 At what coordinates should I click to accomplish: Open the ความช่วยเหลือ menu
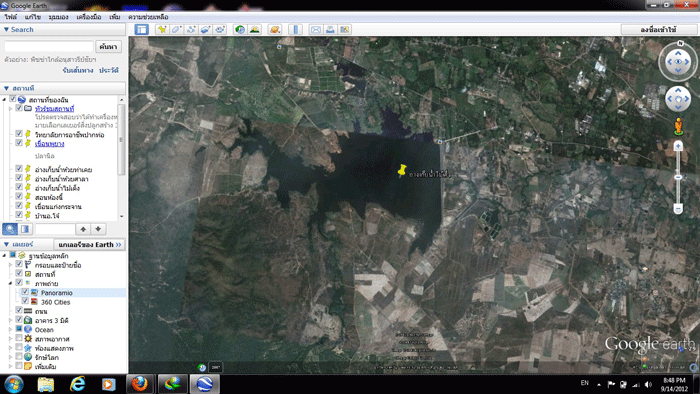148,17
